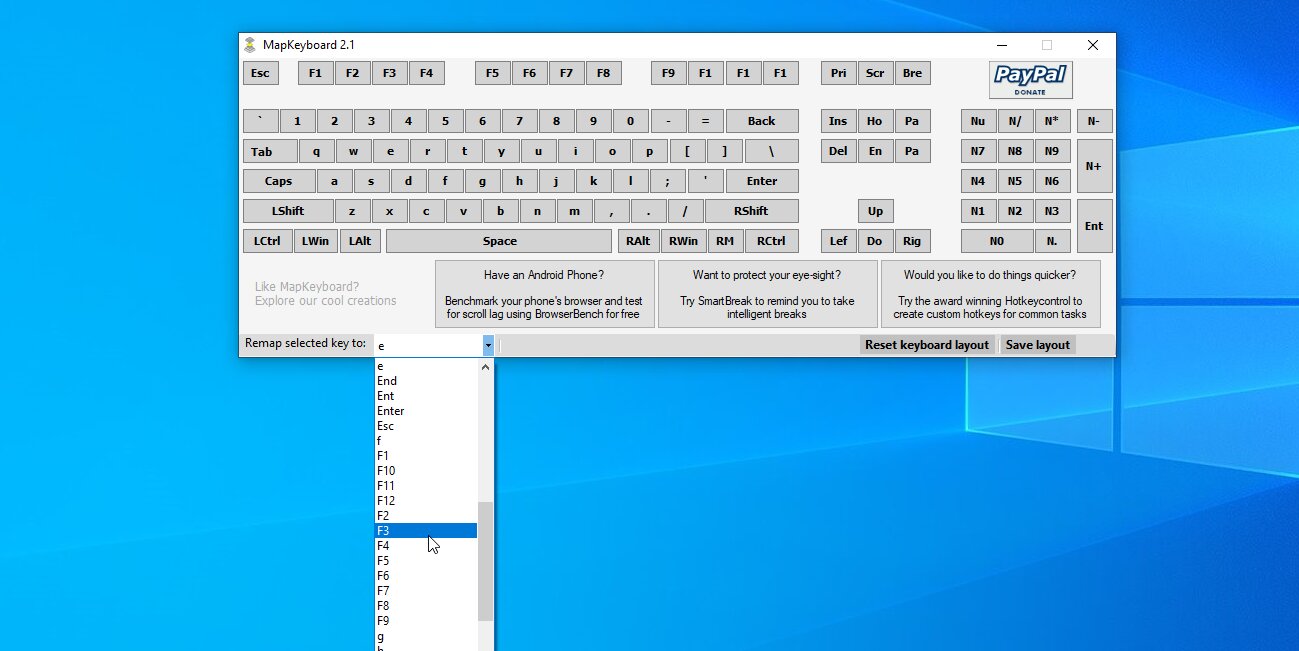Select F3 in the dropdown list
This screenshot has width=1299, height=651.
(425, 531)
